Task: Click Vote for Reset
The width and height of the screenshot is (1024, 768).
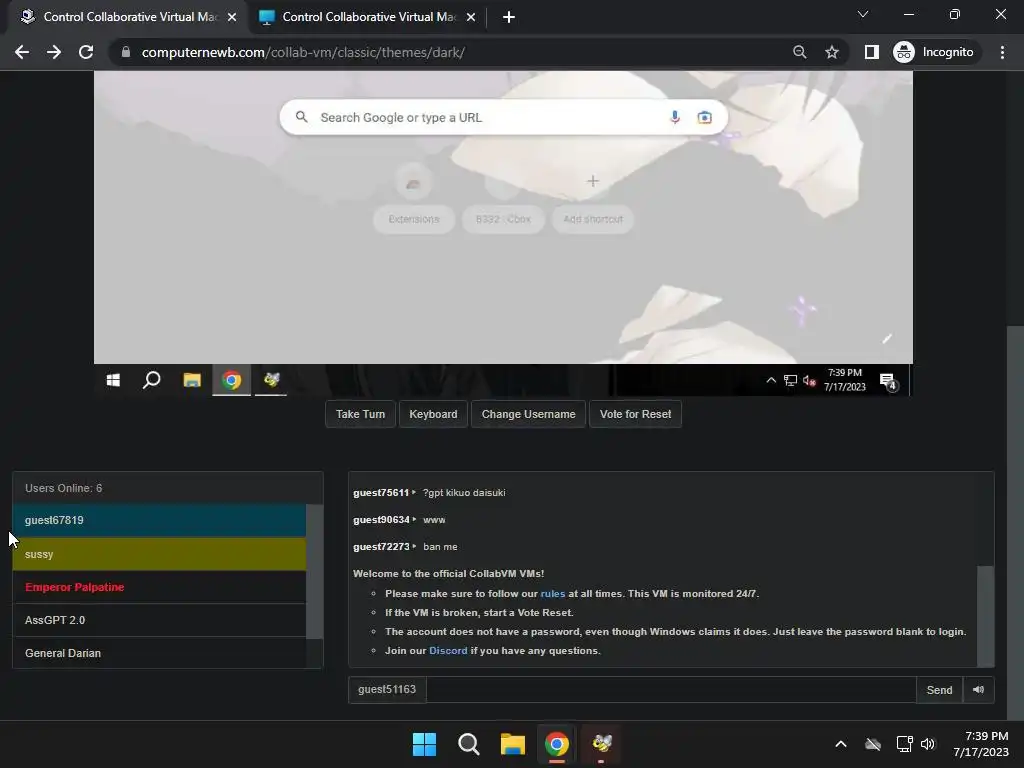Action: [635, 414]
